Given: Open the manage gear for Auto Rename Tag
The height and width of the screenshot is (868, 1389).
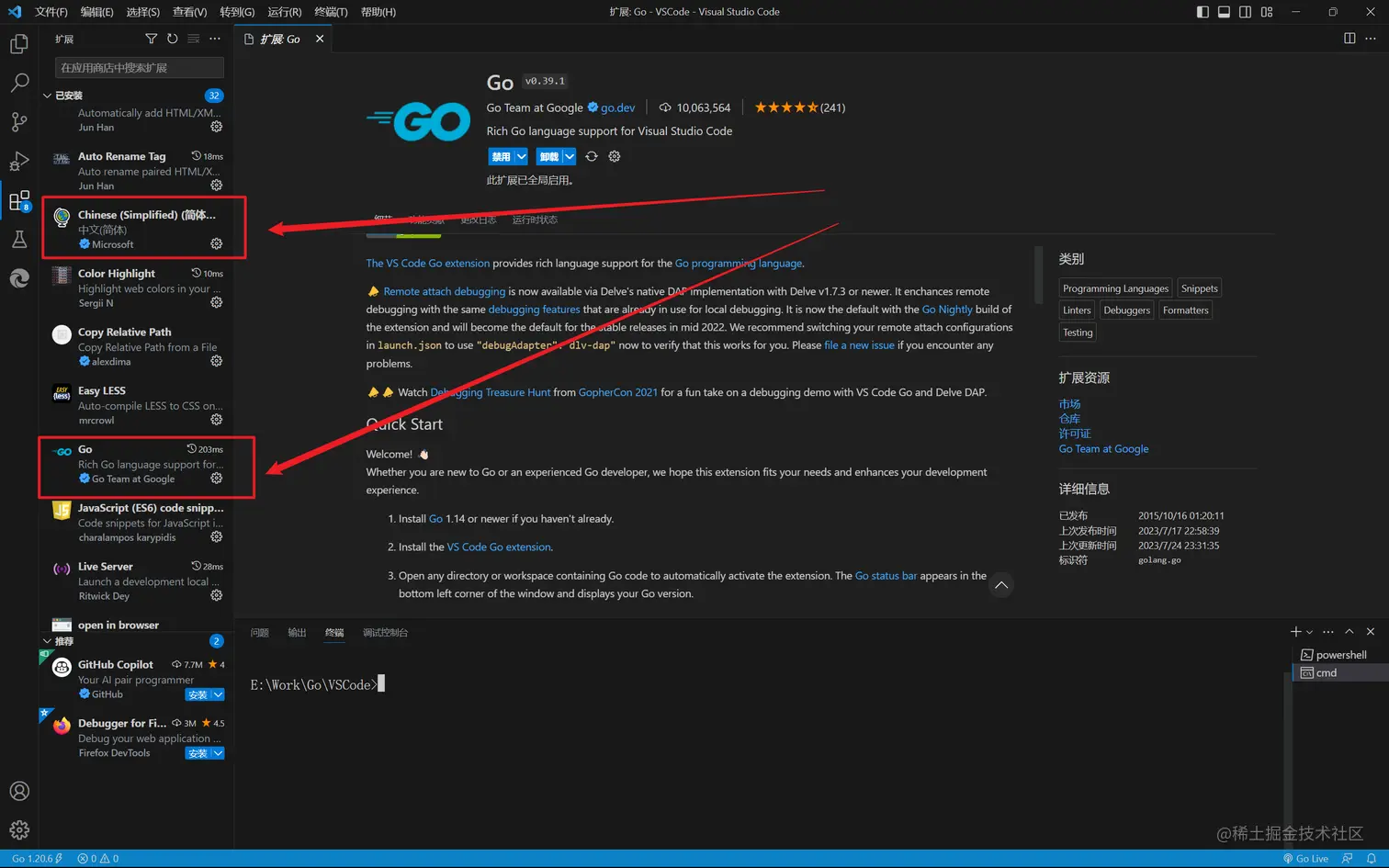Looking at the screenshot, I should point(216,185).
